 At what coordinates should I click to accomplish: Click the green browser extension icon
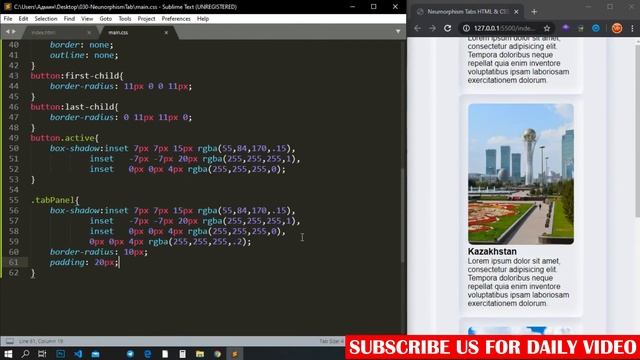pos(581,28)
